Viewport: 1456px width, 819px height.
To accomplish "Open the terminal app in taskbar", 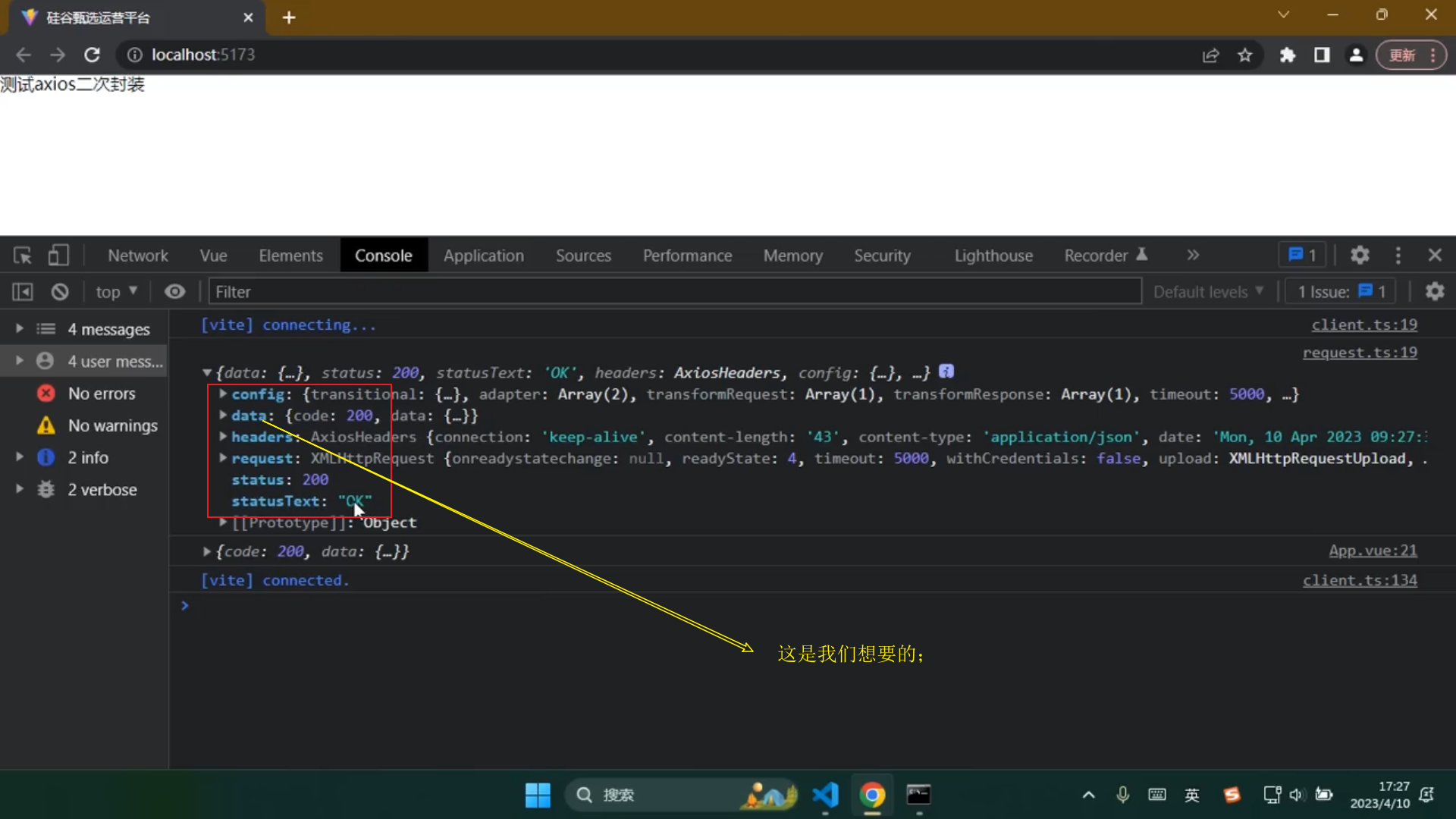I will click(x=918, y=795).
